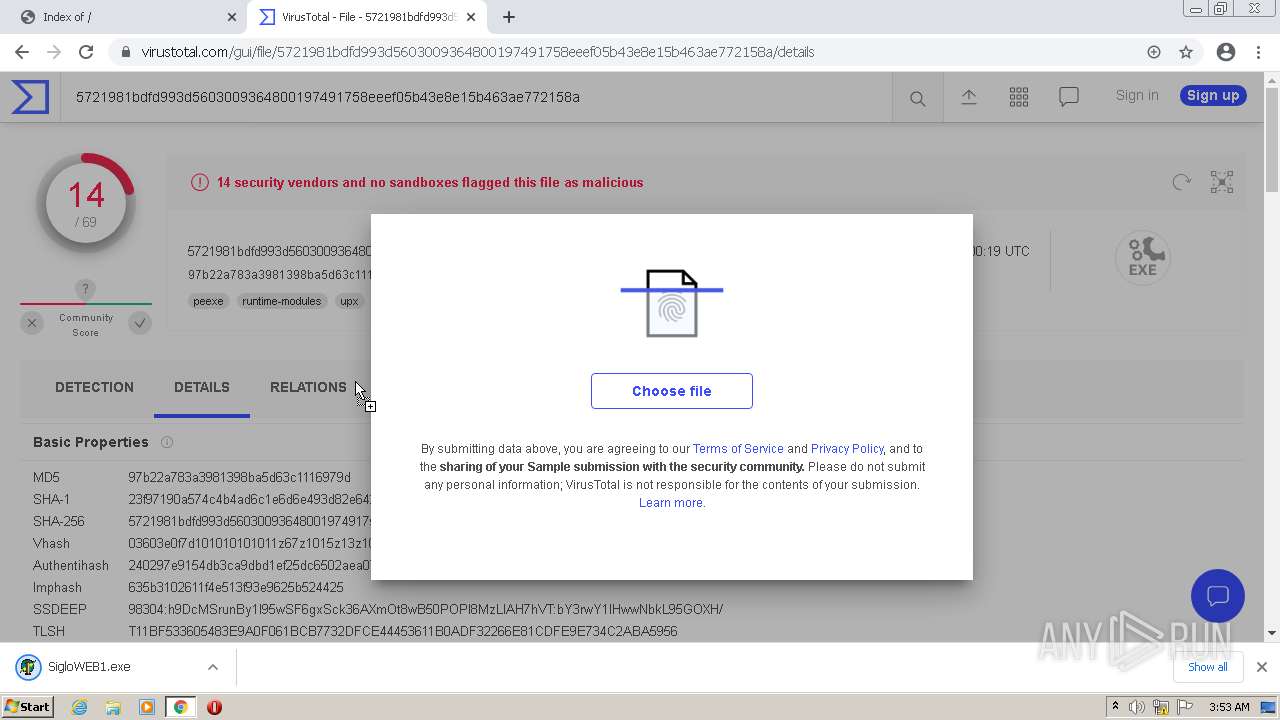Click the EXE file type icon

[1143, 258]
